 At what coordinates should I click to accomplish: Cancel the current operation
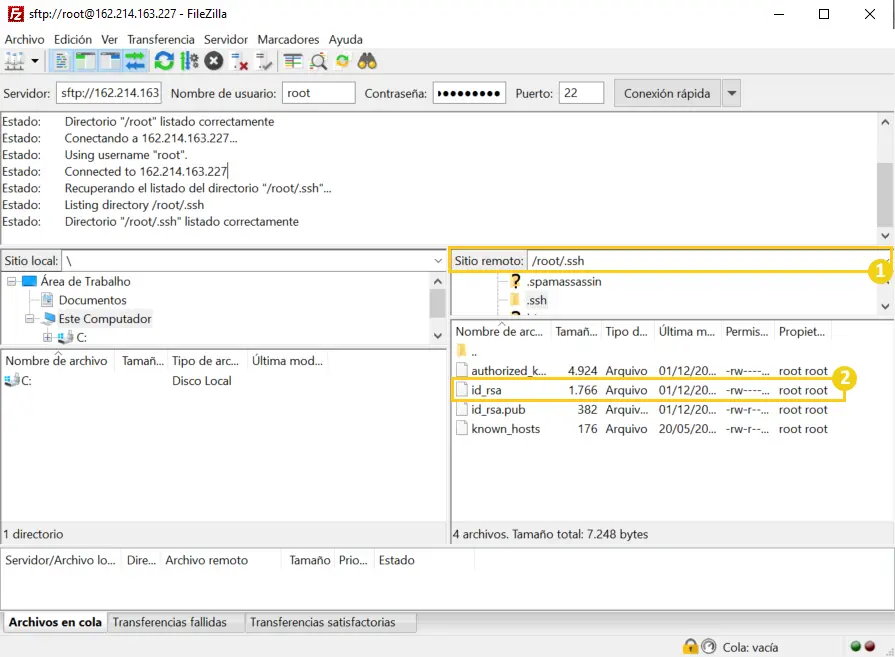[x=214, y=61]
